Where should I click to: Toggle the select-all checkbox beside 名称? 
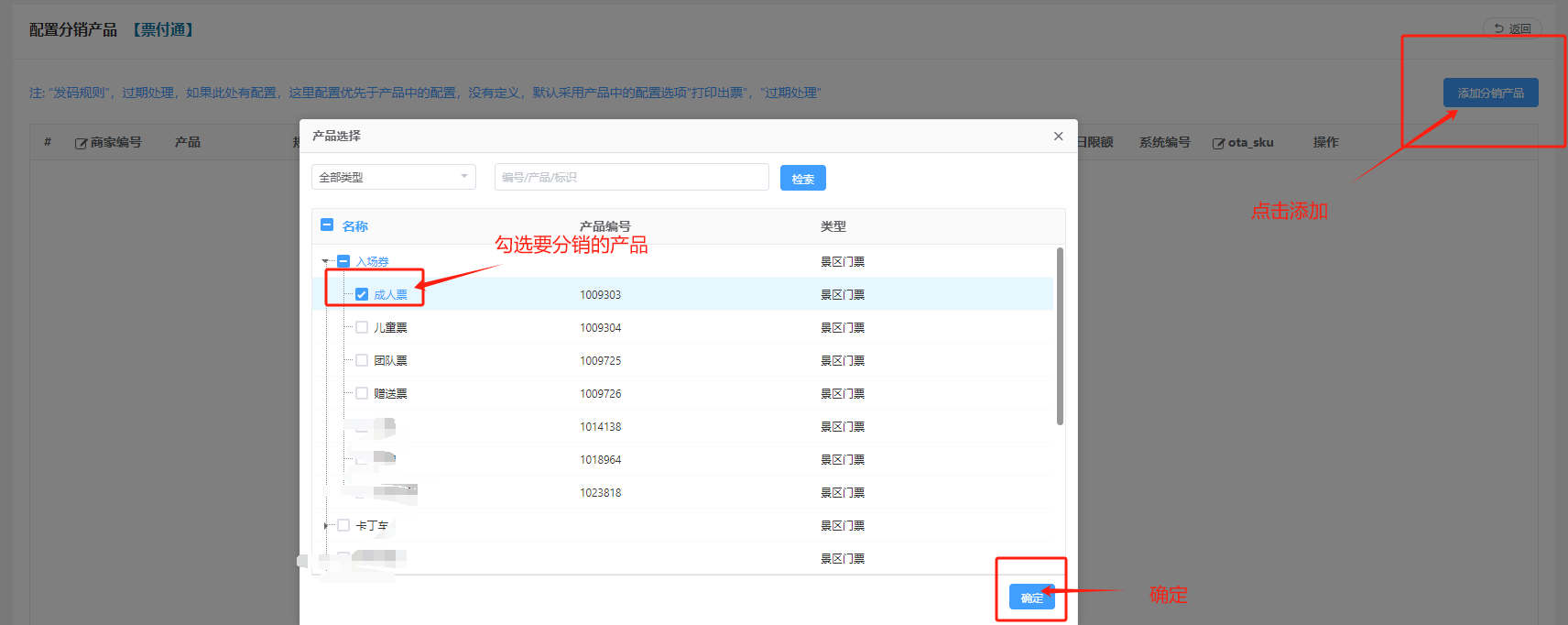[327, 225]
